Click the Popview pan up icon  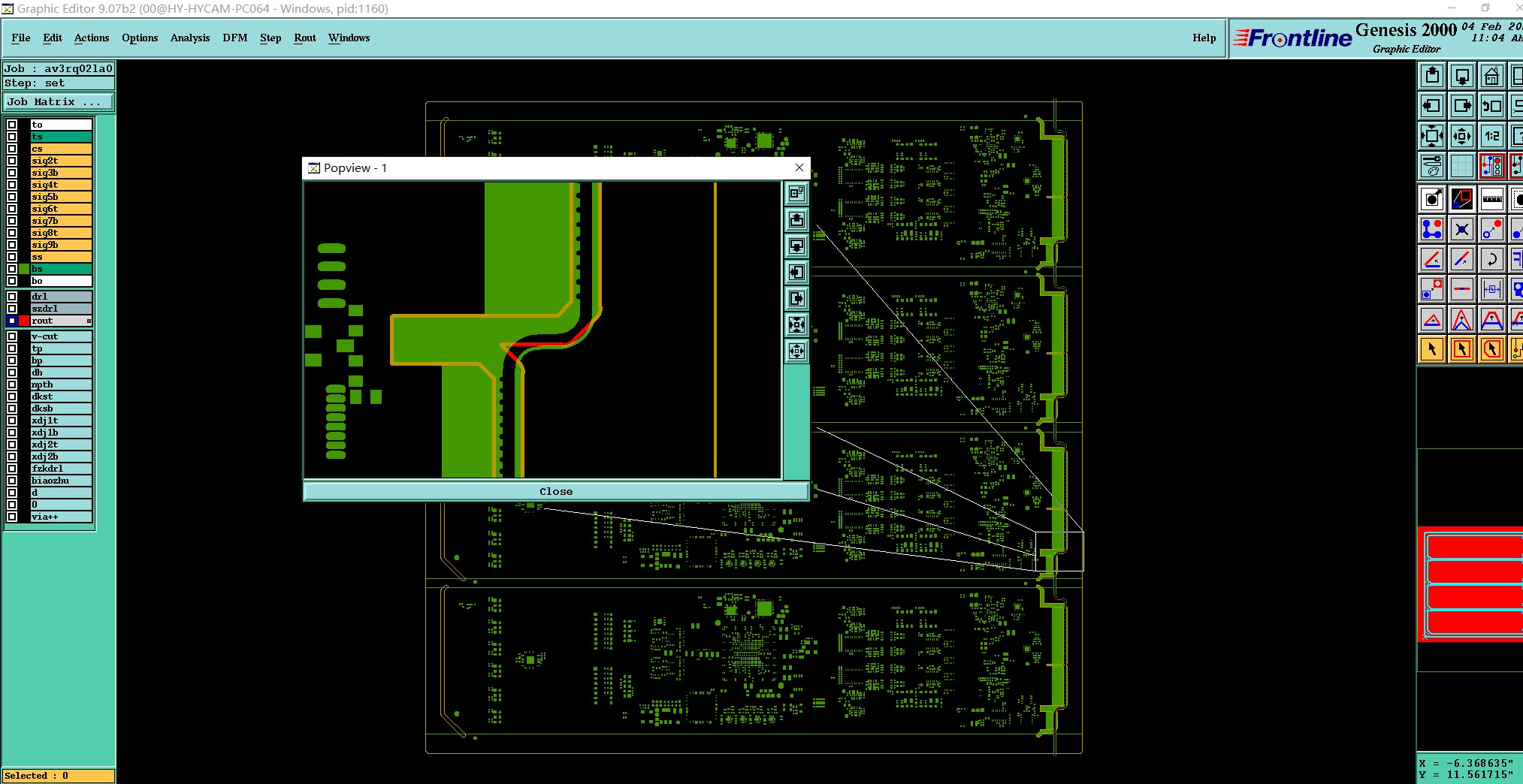point(796,219)
